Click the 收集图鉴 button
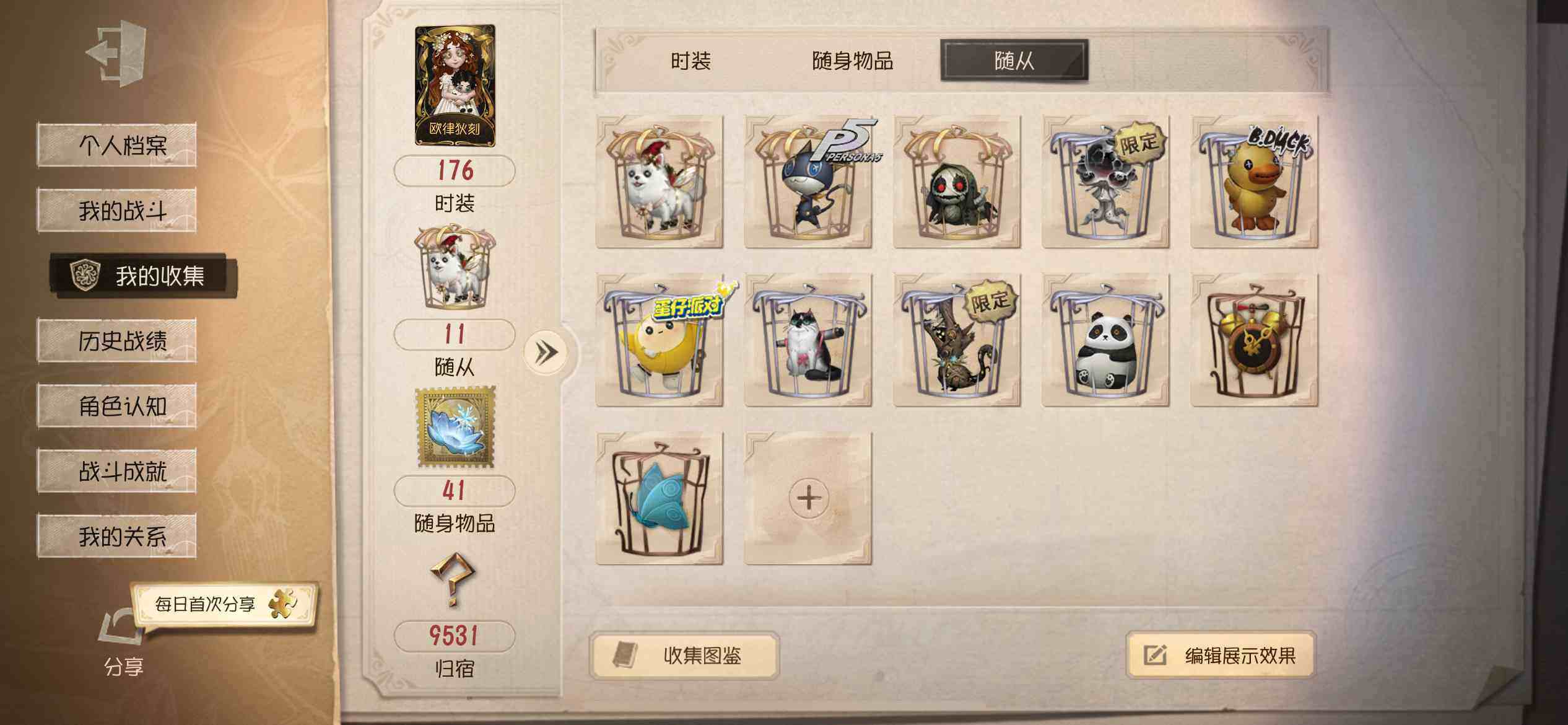Viewport: 1568px width, 725px height. point(684,655)
